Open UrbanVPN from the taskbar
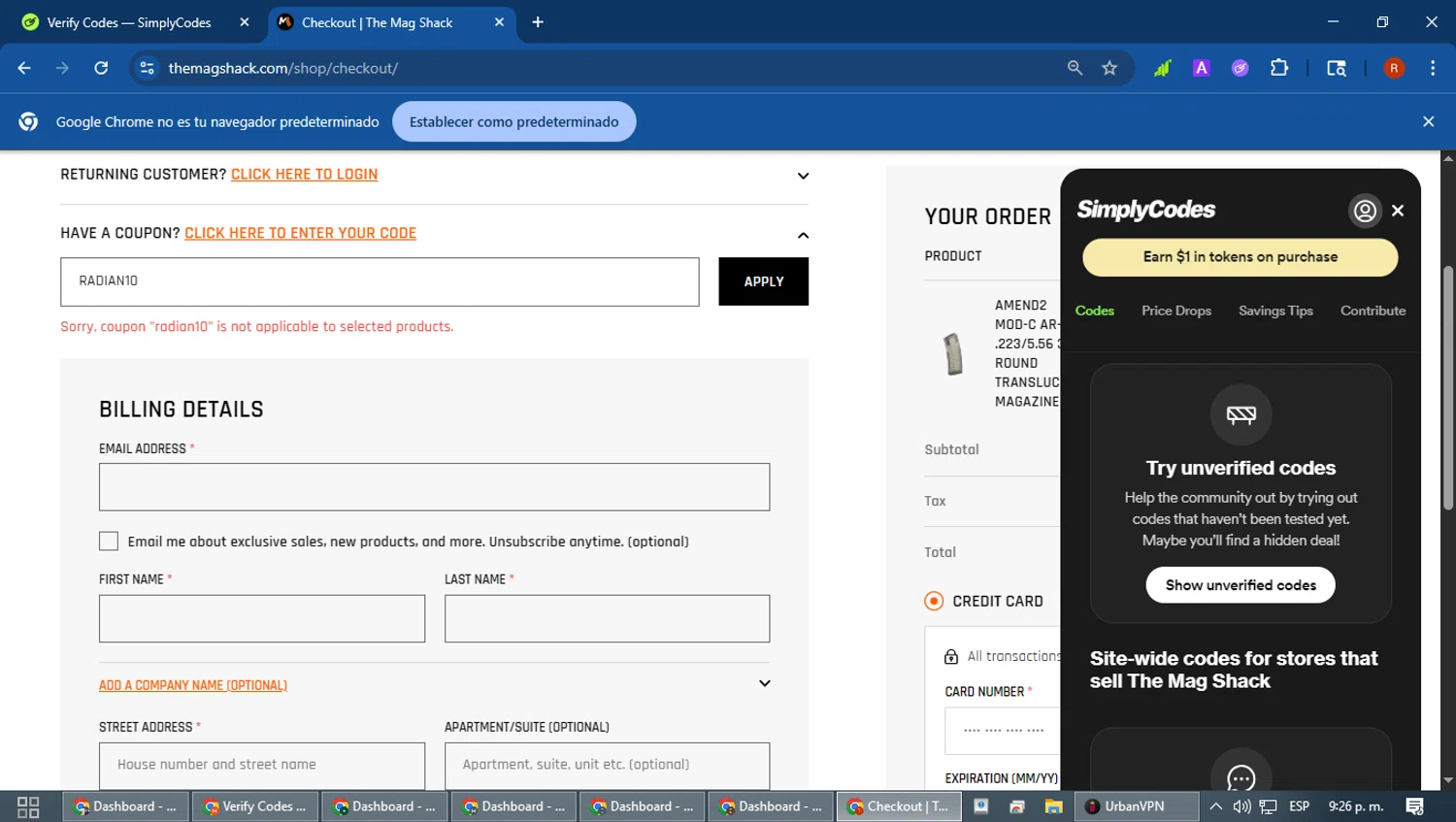1456x822 pixels. (1135, 806)
